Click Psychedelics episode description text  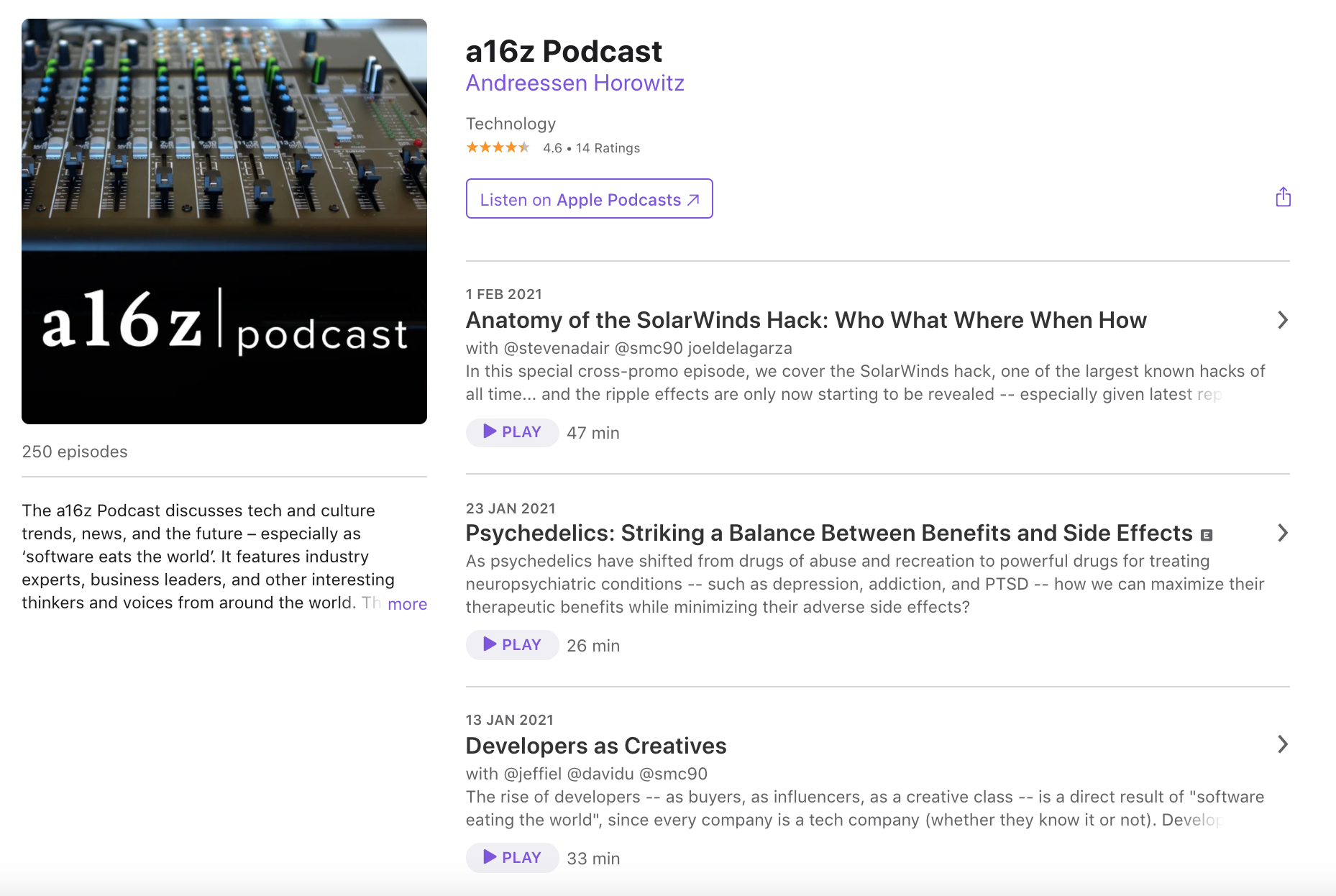click(x=865, y=584)
